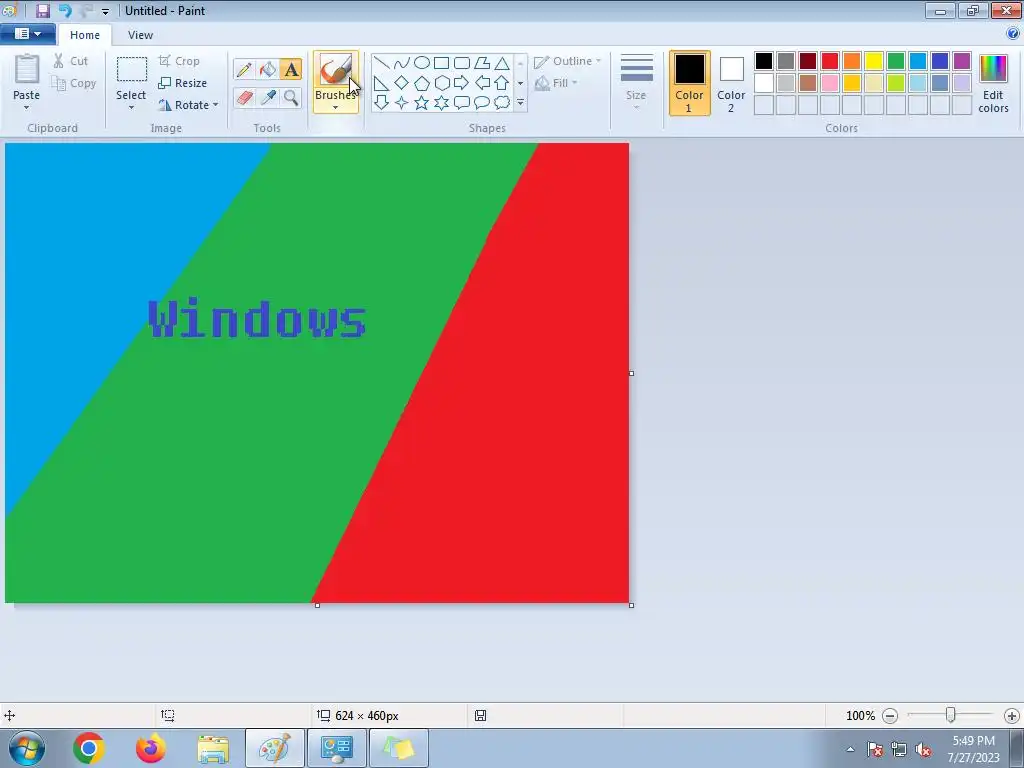Open the Rotate dropdown menu
This screenshot has height=768, width=1024.
[188, 105]
